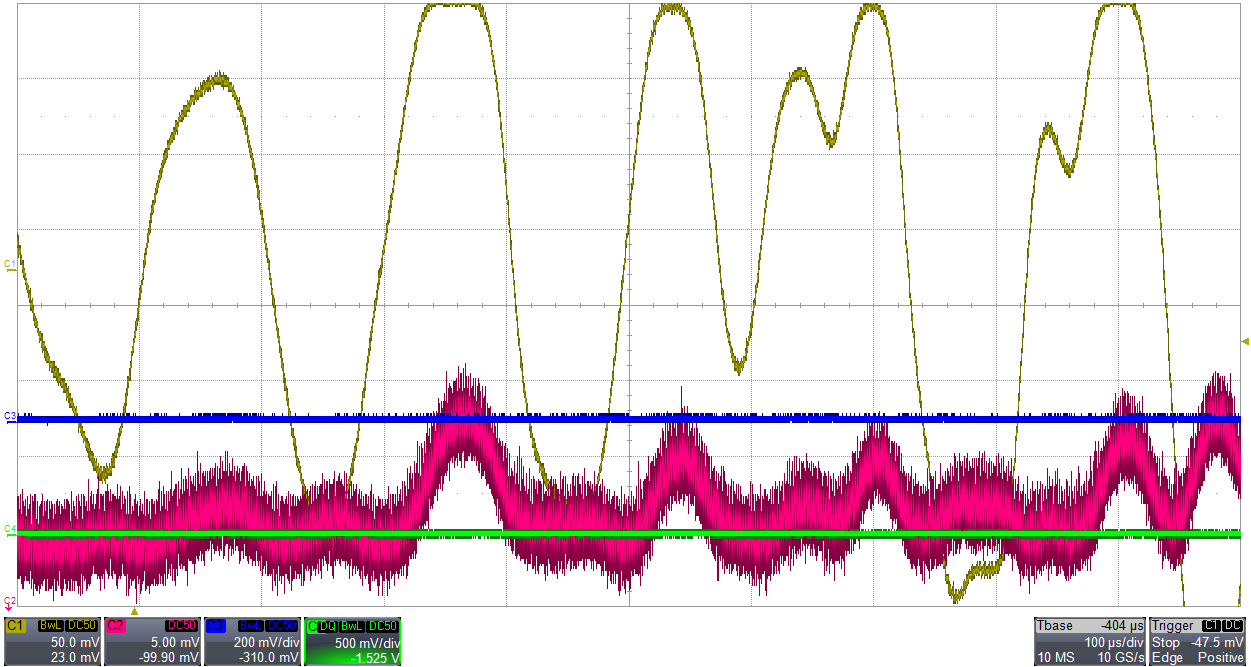1251x667 pixels.
Task: Click the C1 scale value 50.0 mV
Action: click(75, 642)
